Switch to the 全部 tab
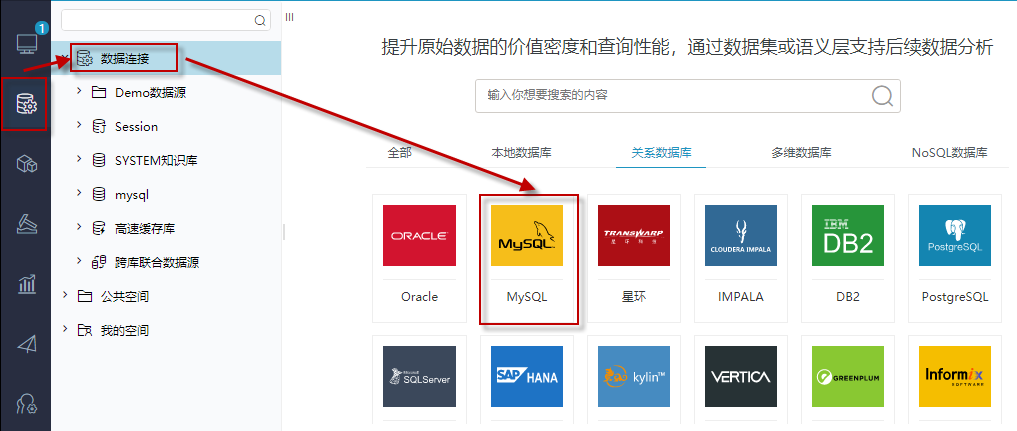This screenshot has width=1017, height=431. [400, 153]
